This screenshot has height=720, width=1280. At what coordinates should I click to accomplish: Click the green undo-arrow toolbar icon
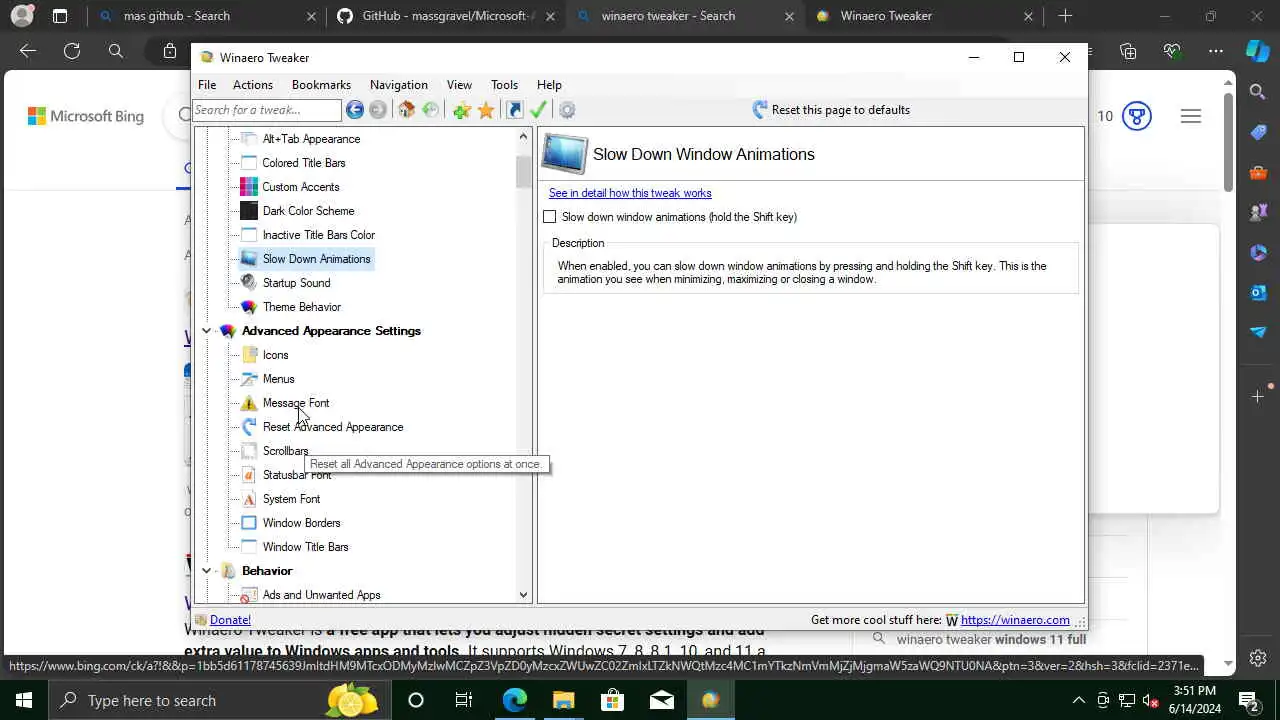click(431, 110)
